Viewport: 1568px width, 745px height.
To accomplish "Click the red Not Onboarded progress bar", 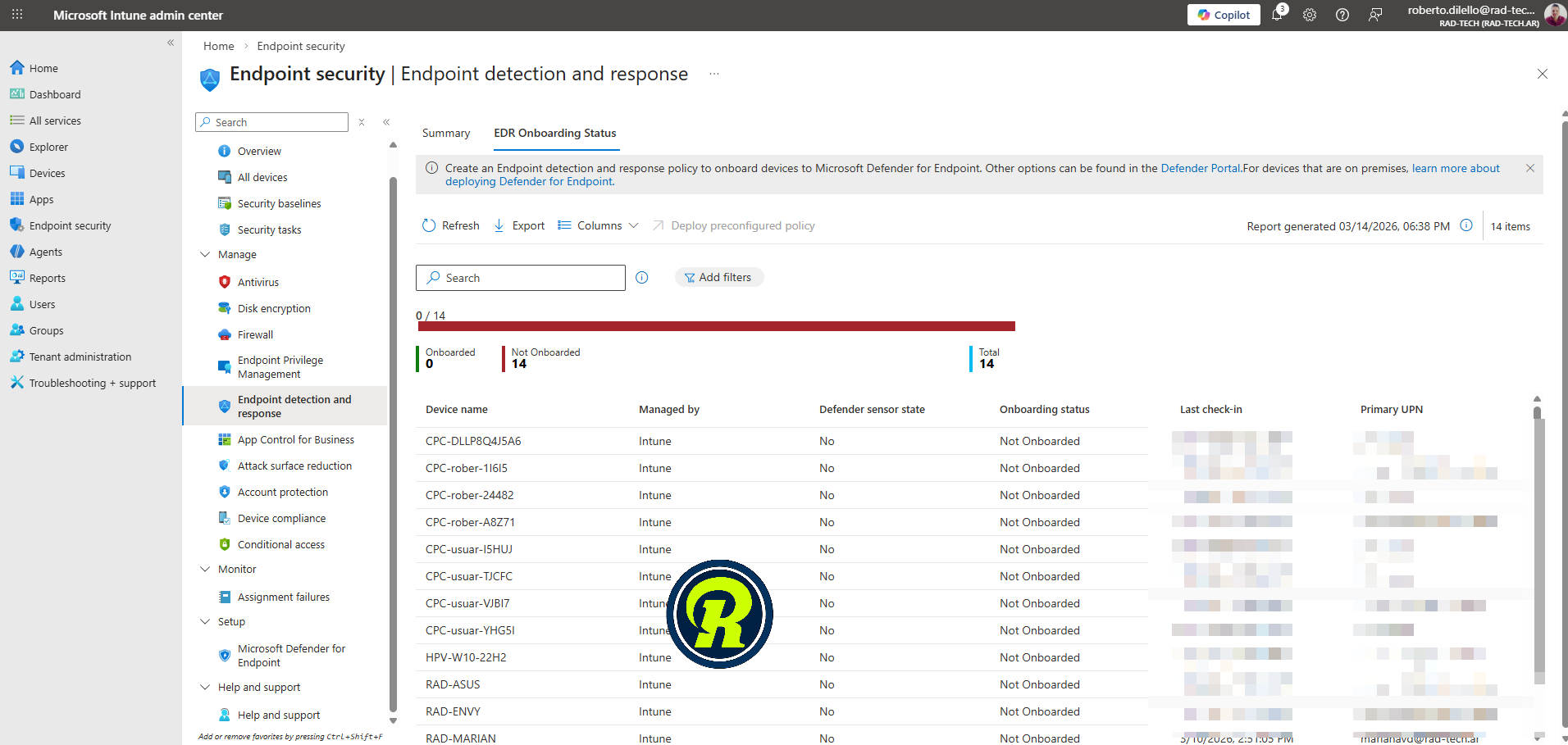I will click(x=716, y=326).
